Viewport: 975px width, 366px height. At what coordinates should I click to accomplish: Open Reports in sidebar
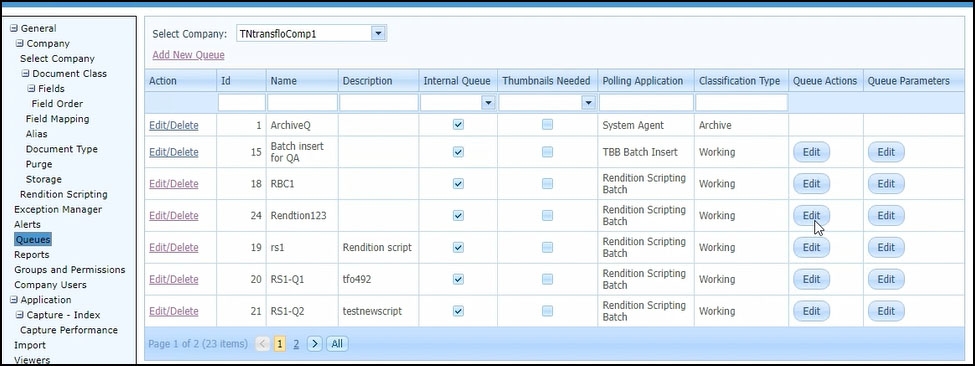pos(32,255)
